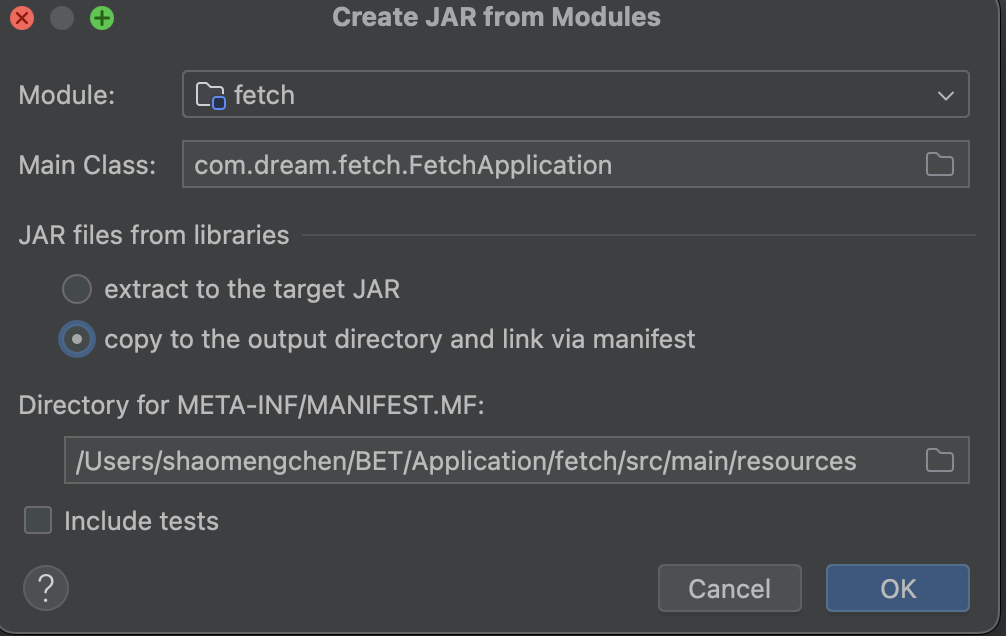Enable the Include tests checkbox
Screen dimensions: 1006x636
pos(38,520)
